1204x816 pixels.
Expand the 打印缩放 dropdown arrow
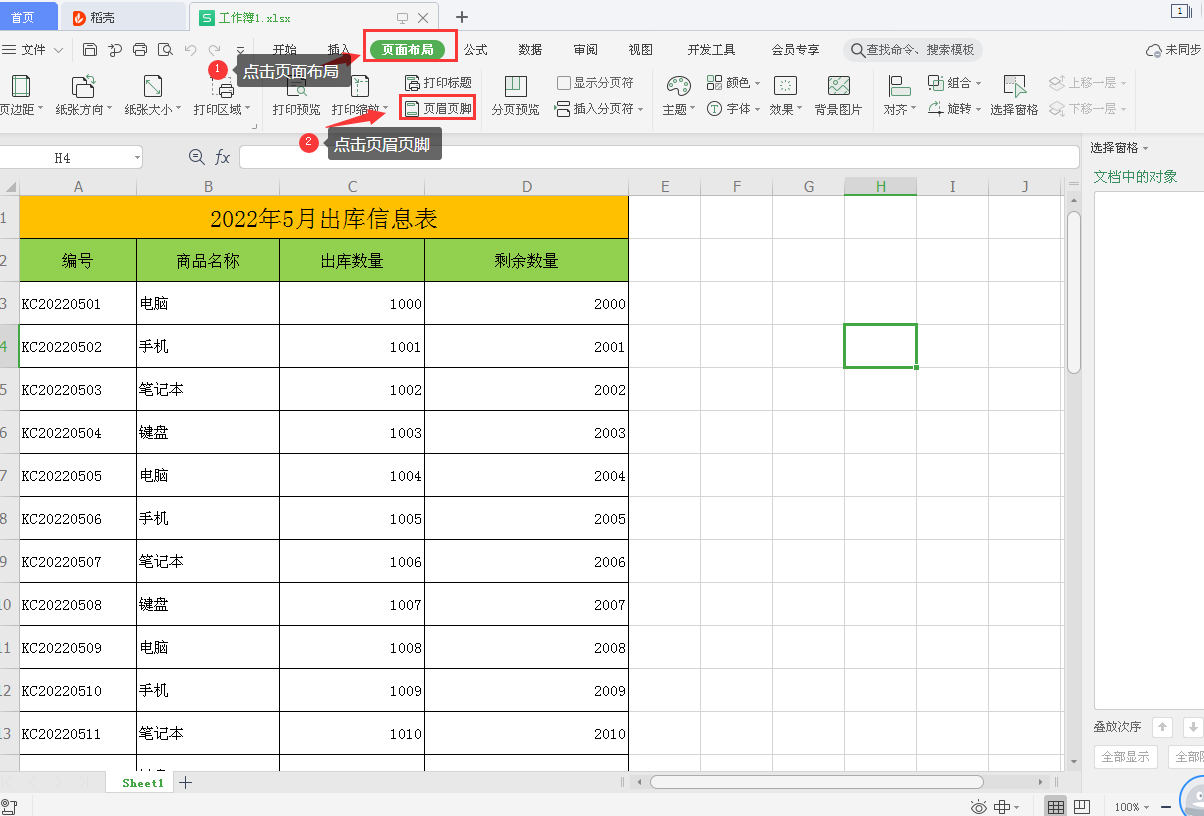click(386, 109)
